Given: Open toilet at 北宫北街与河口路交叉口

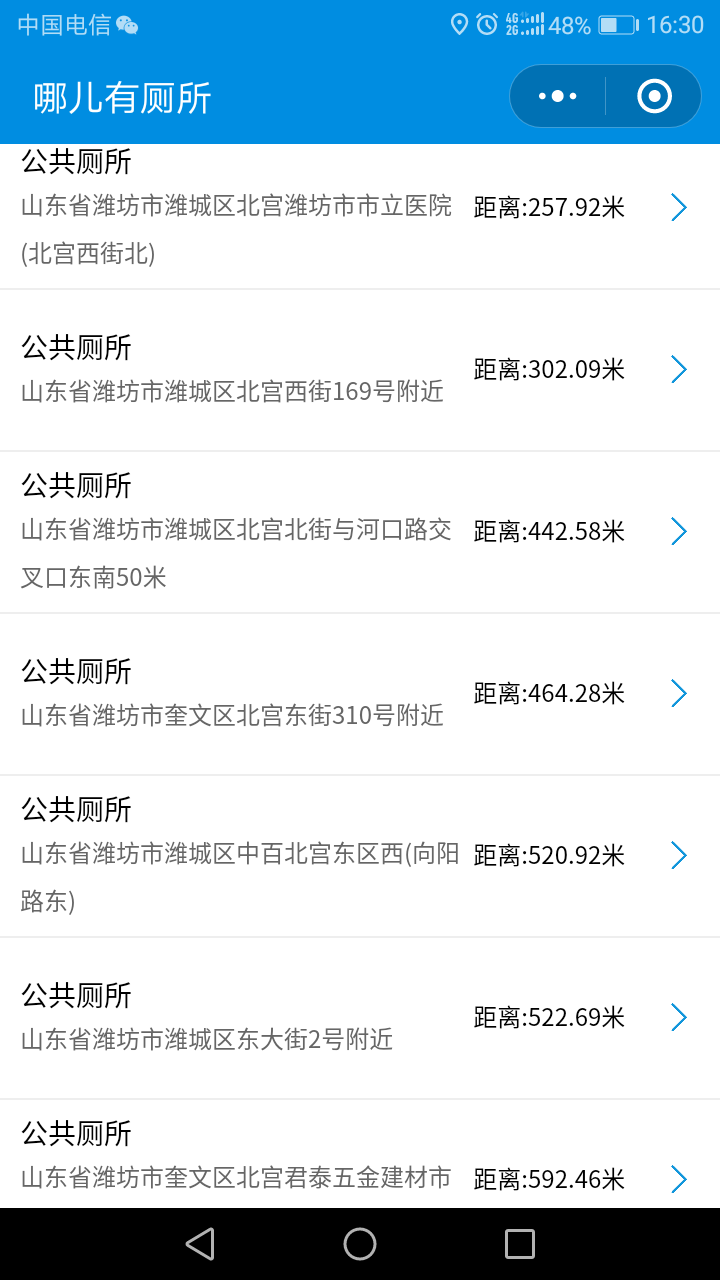Looking at the screenshot, I should [x=360, y=533].
